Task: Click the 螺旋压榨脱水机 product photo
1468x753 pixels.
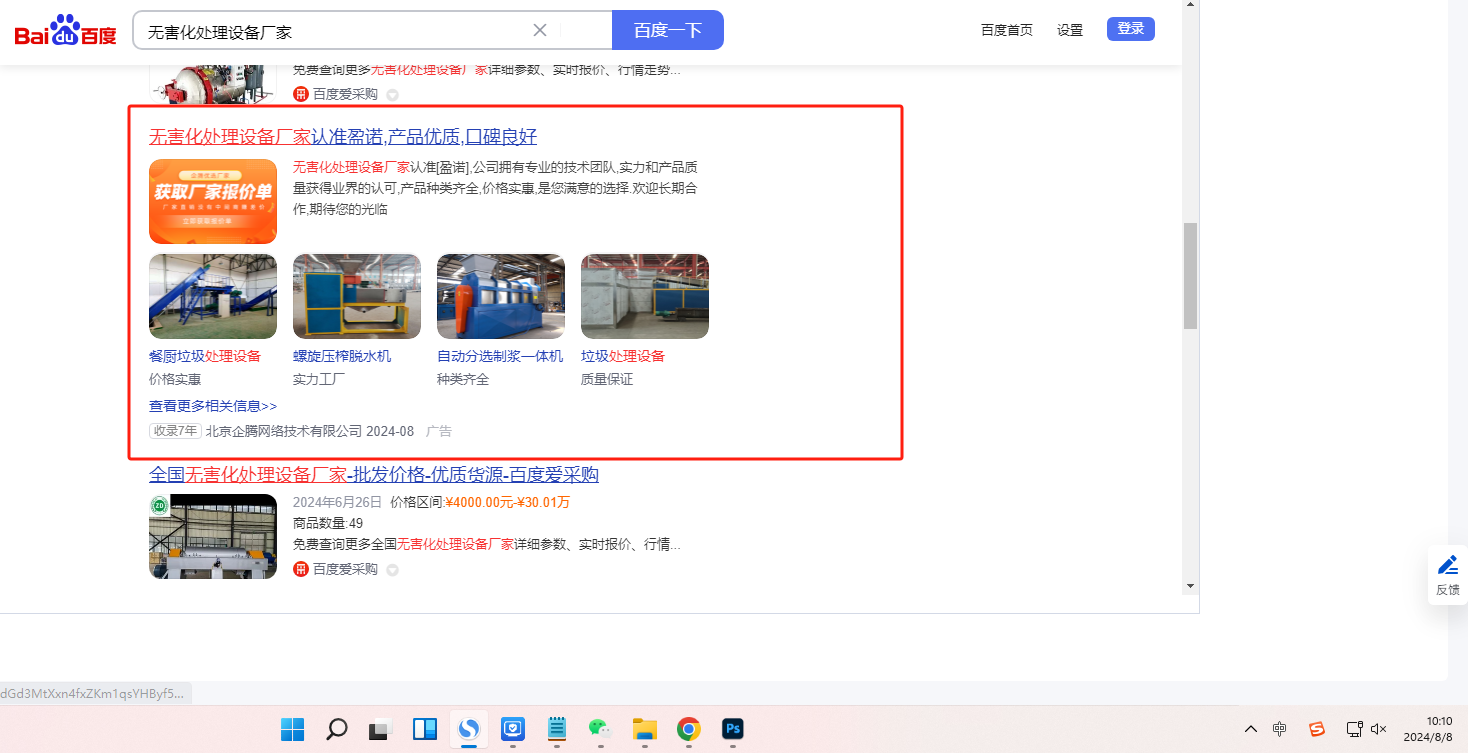Action: point(357,296)
